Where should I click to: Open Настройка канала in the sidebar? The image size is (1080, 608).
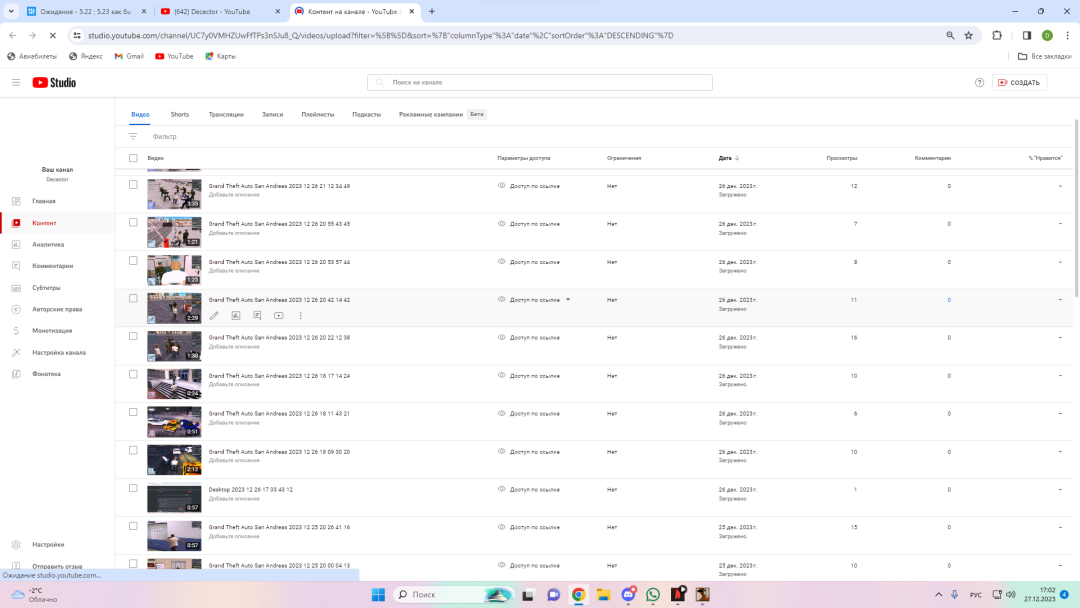57,353
